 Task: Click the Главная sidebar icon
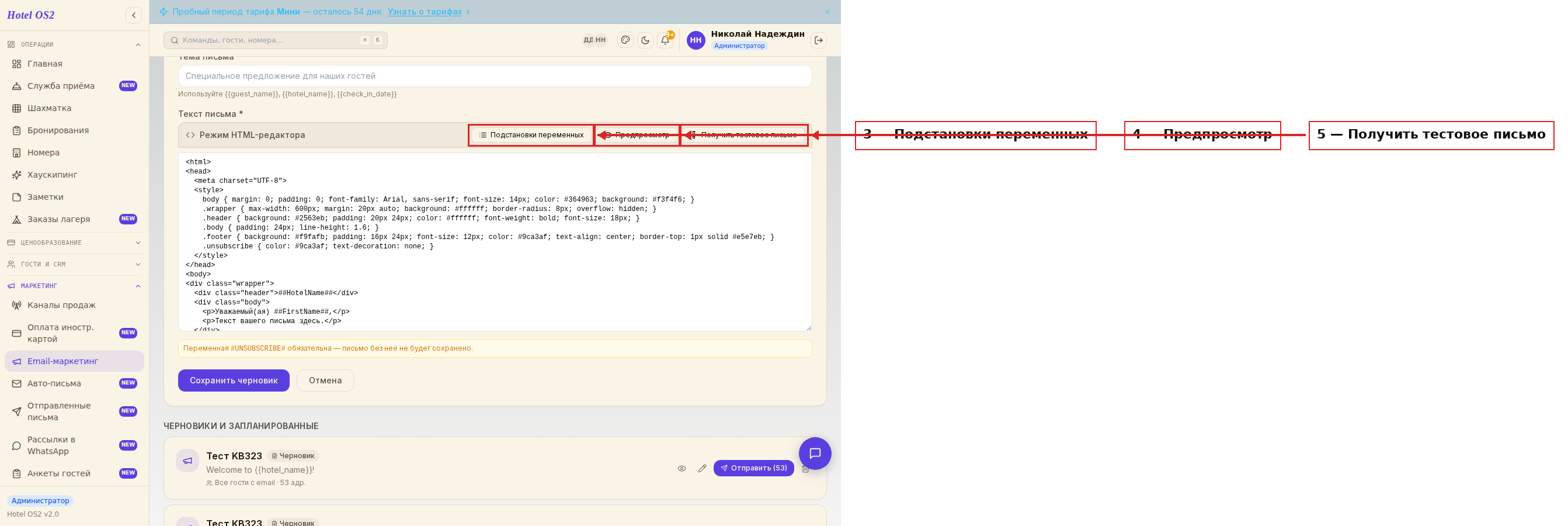point(16,64)
